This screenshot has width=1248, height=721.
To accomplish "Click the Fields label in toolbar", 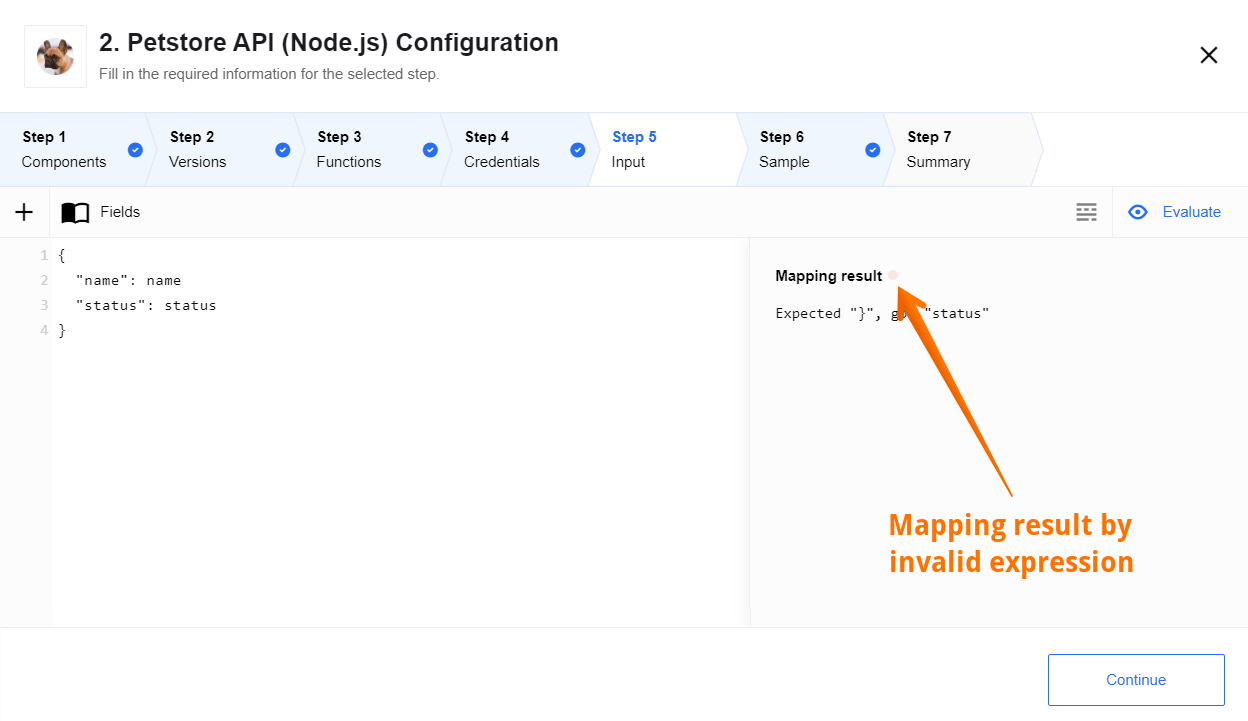I will point(120,212).
